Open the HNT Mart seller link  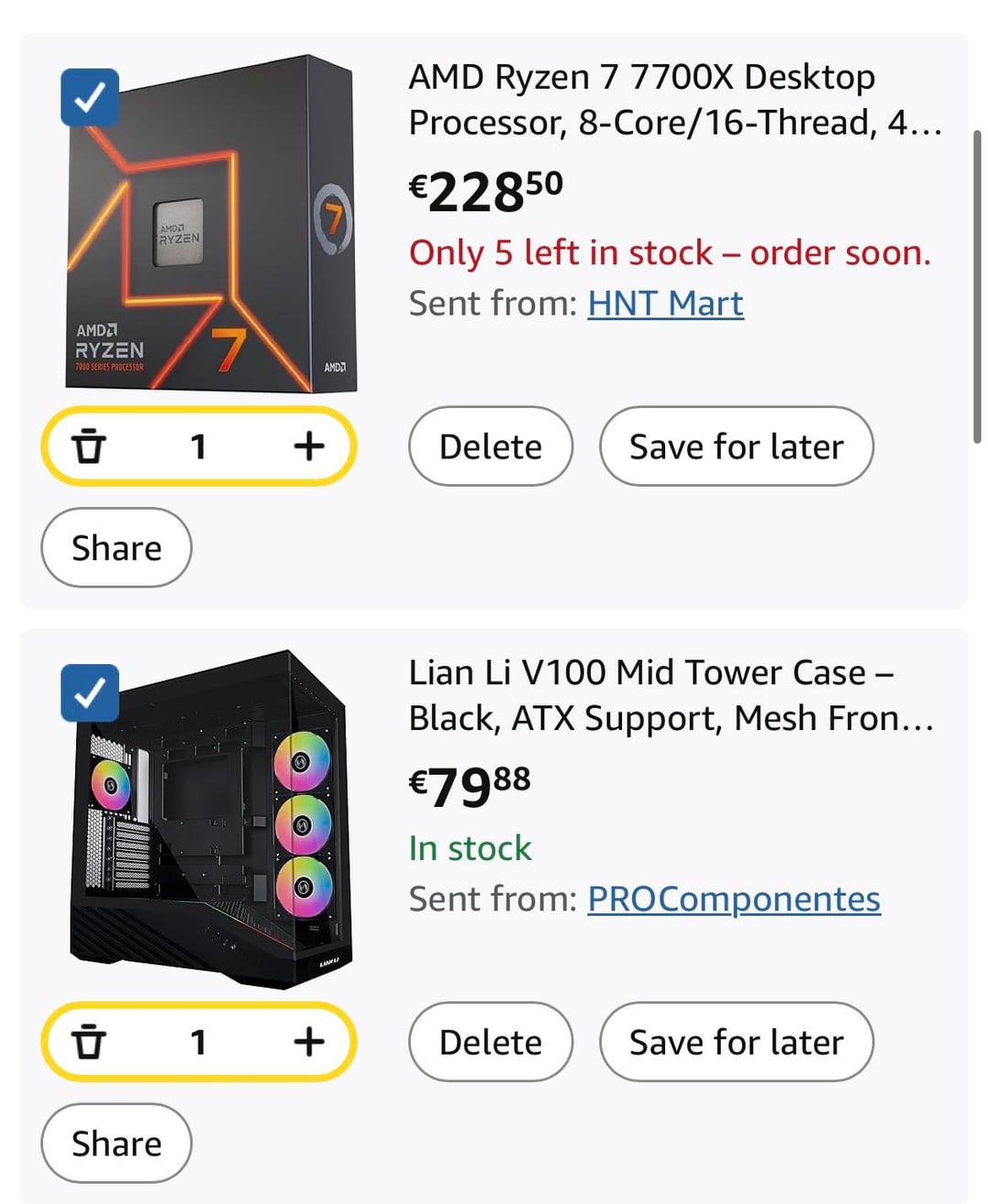665,303
